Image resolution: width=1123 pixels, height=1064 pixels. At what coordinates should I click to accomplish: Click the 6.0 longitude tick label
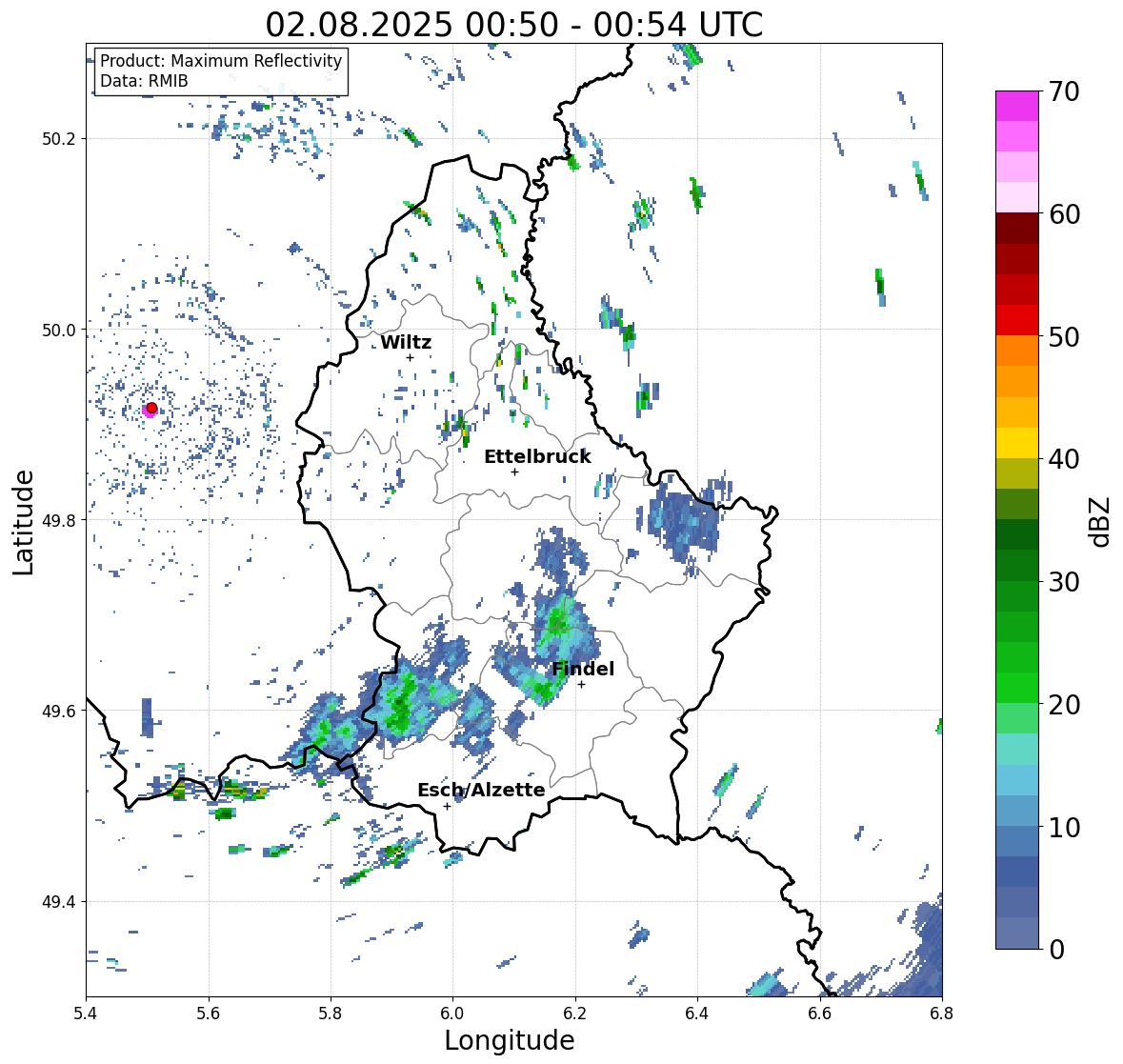452,1012
